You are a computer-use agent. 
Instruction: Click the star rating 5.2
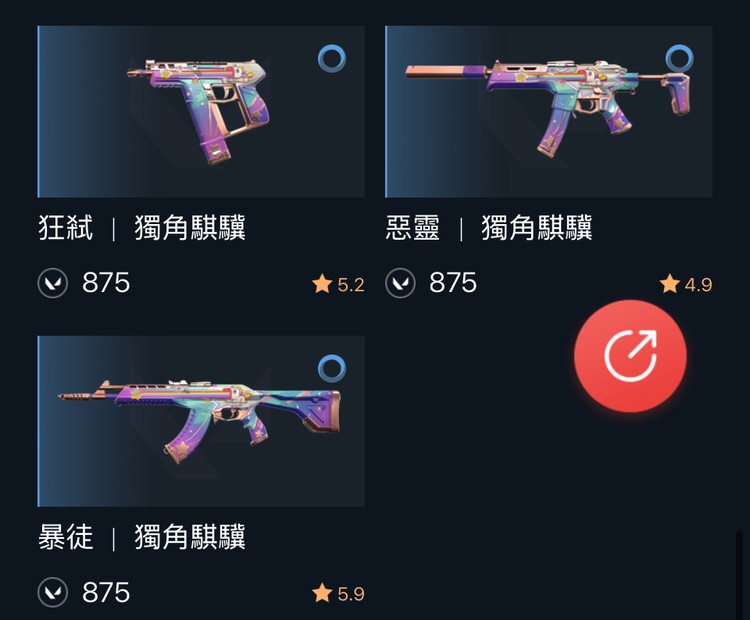(x=338, y=284)
